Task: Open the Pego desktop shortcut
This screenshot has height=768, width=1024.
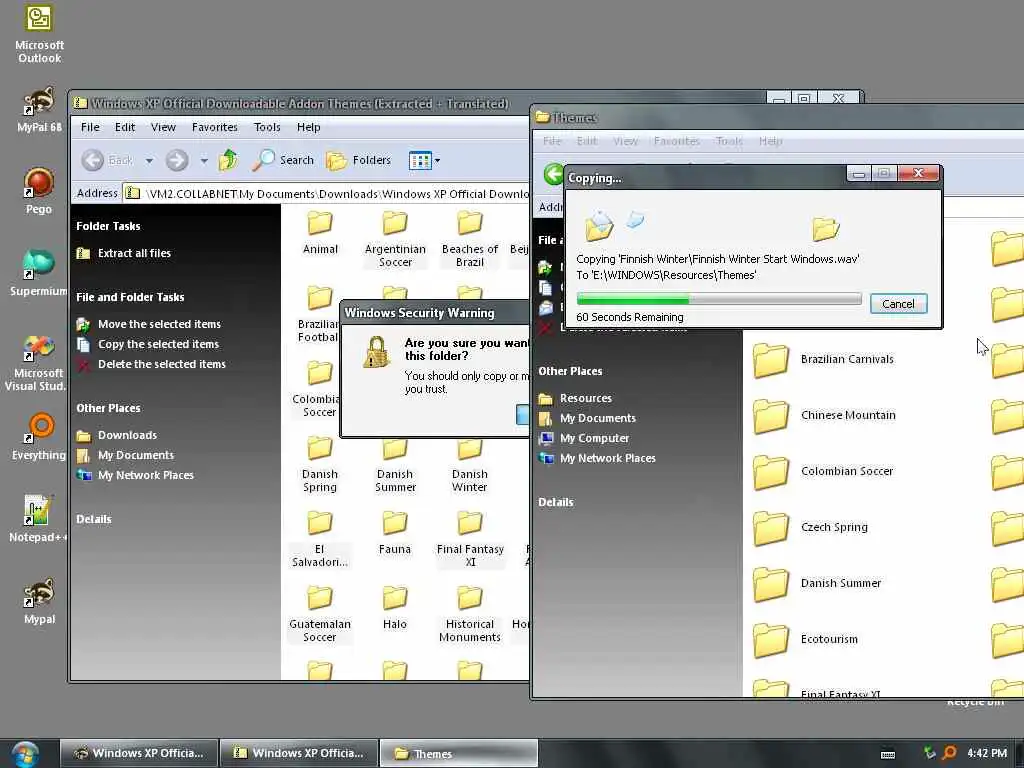Action: click(39, 191)
